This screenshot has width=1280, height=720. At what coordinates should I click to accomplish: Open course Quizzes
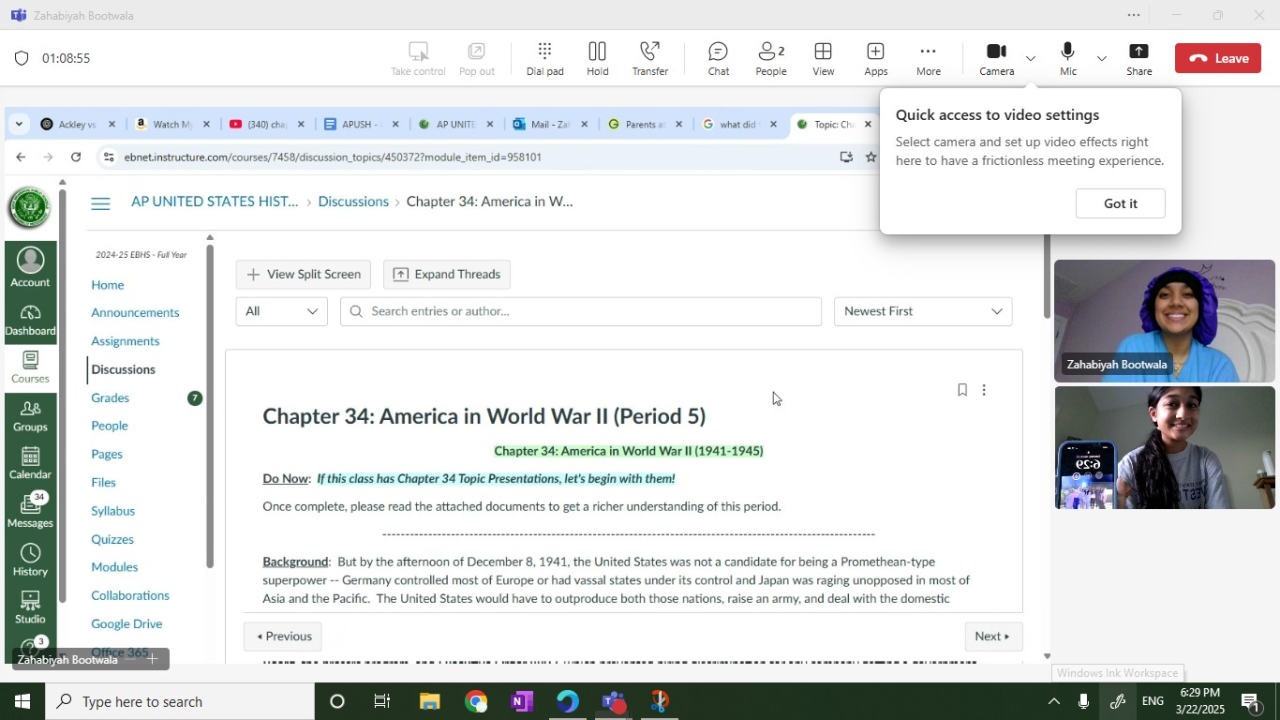(112, 539)
